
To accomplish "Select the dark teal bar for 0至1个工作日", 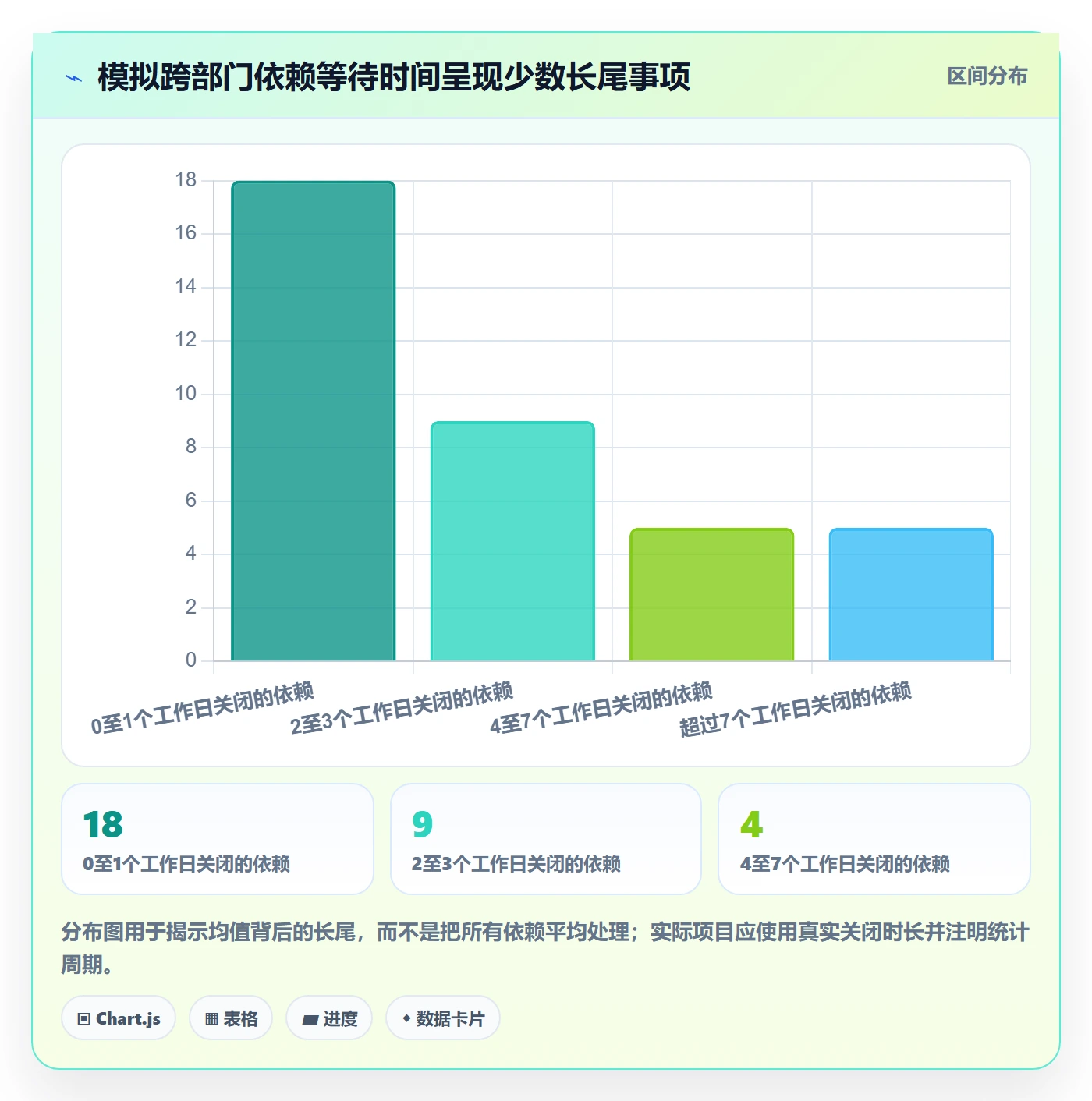I will click(x=314, y=421).
